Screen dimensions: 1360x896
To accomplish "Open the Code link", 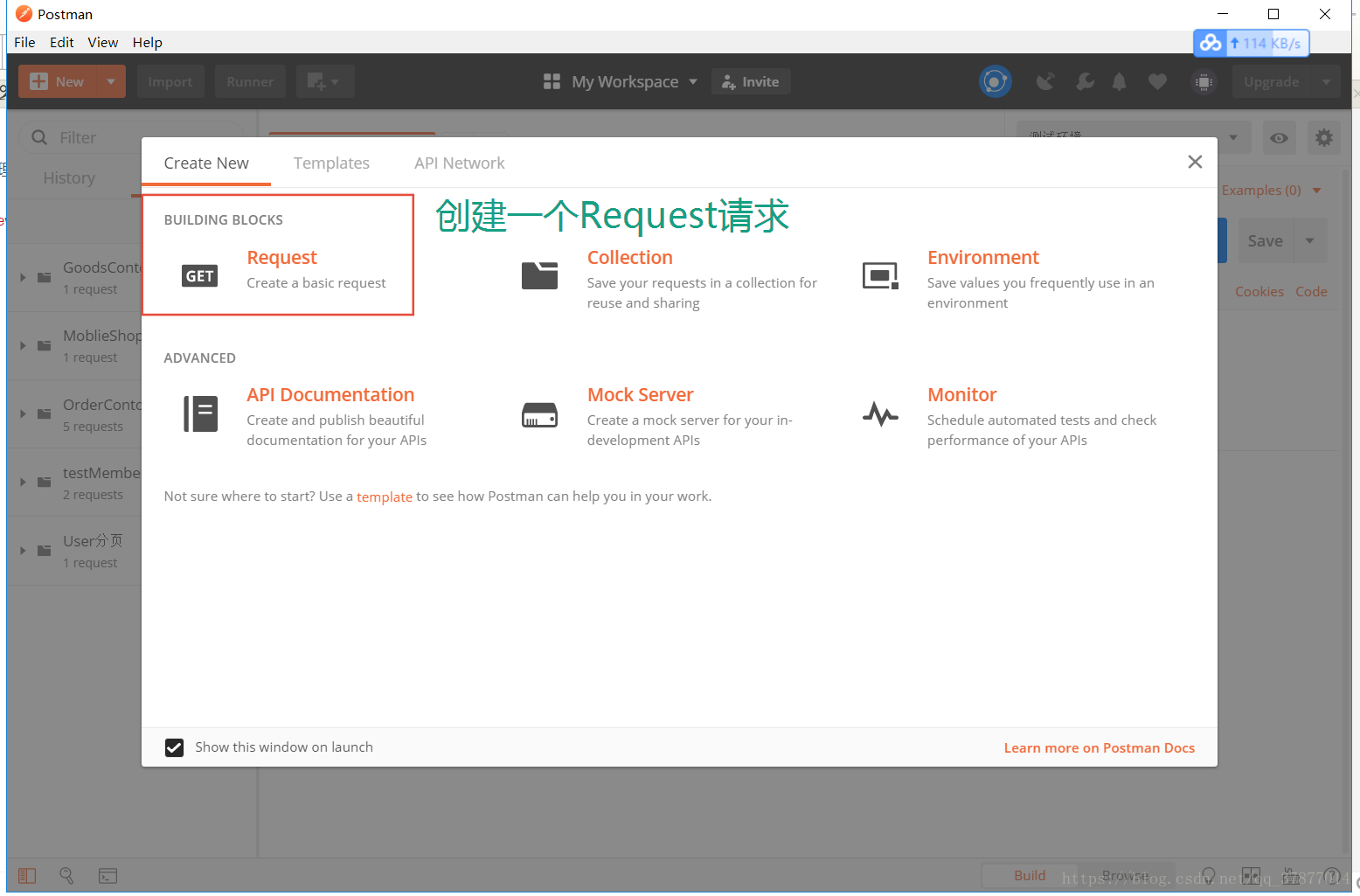I will pos(1311,291).
